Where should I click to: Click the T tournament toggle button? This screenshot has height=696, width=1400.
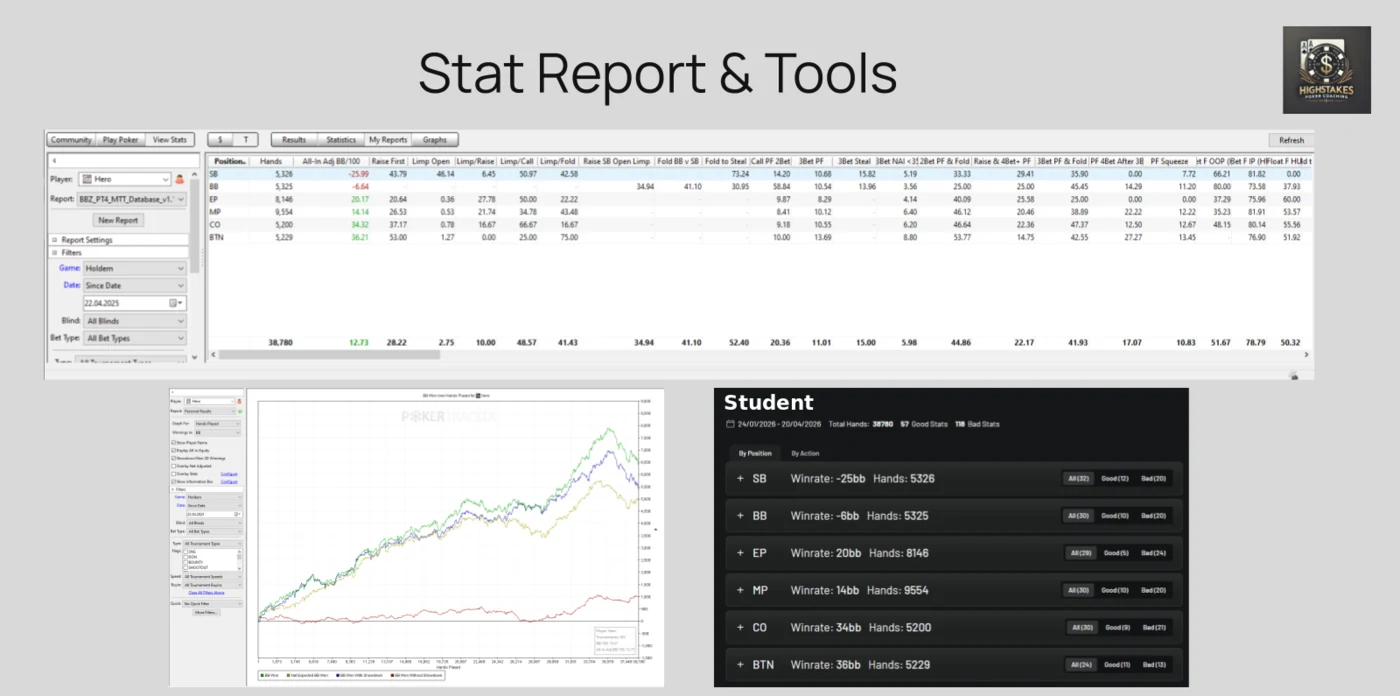(x=246, y=140)
